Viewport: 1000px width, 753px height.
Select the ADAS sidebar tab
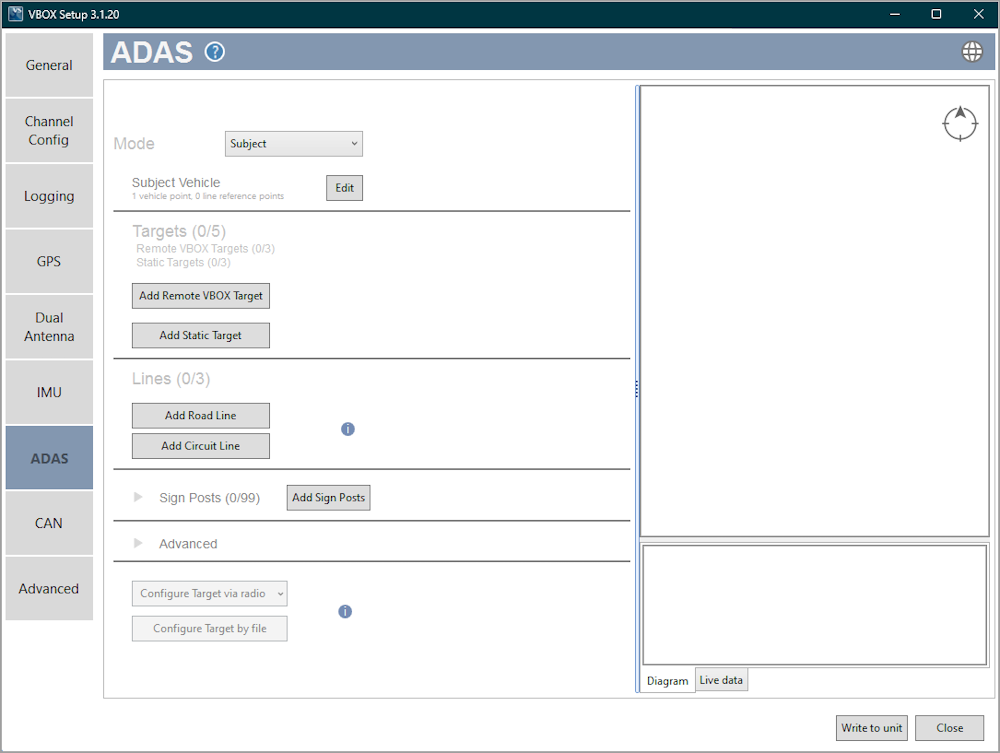49,458
